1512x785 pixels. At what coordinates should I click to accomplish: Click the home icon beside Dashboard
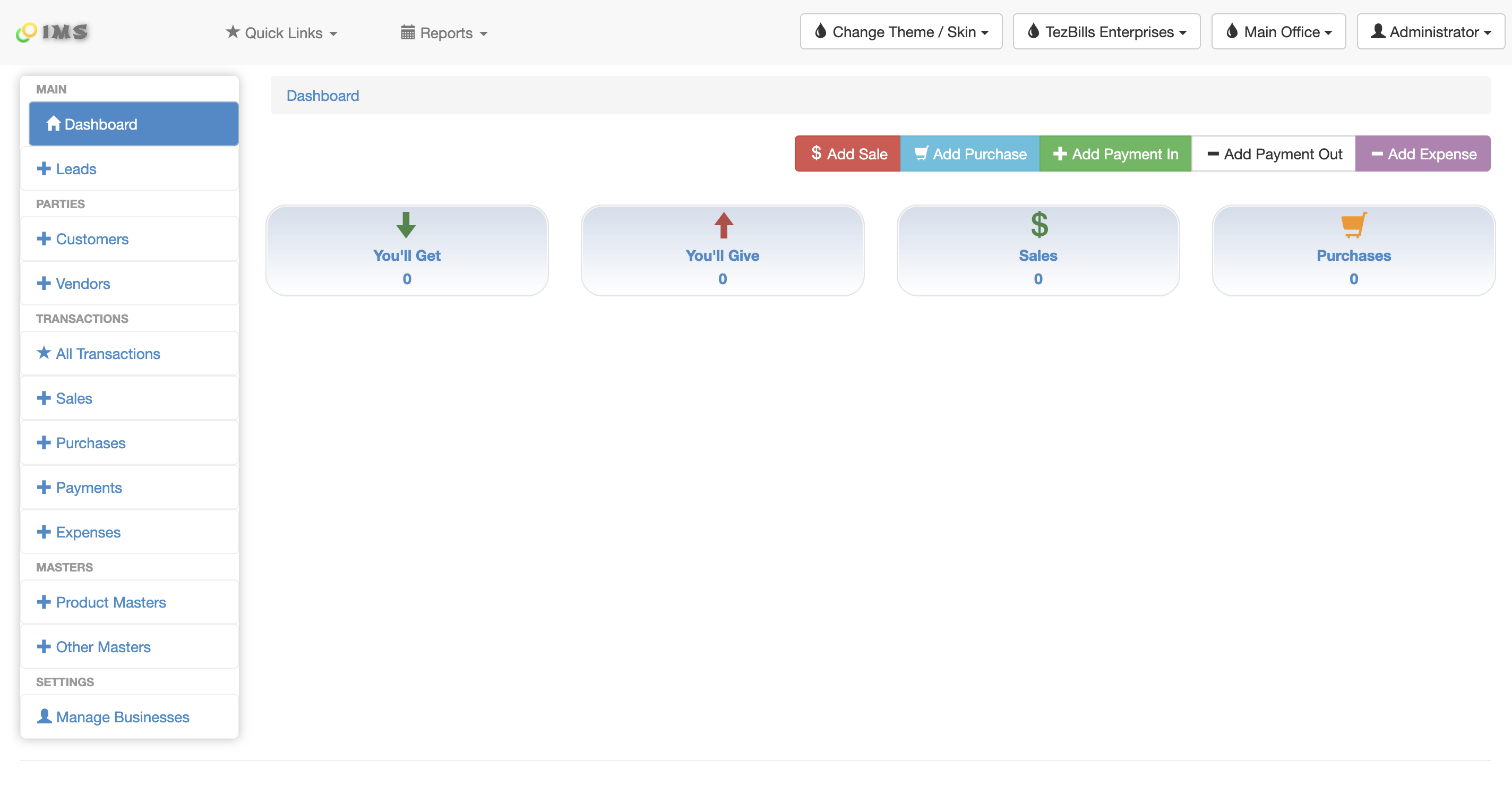(x=54, y=124)
